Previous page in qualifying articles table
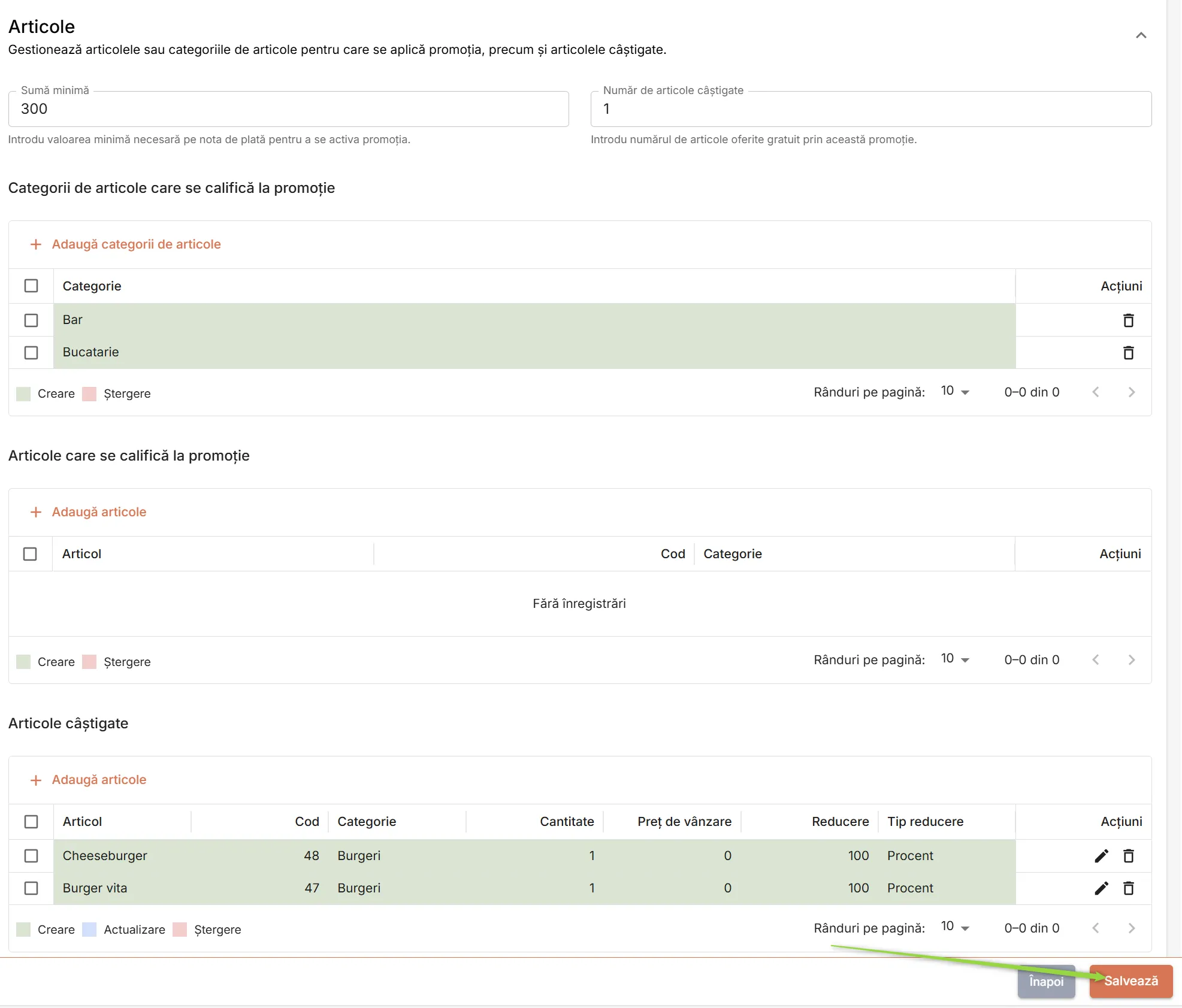This screenshot has height=1008, width=1182. (1096, 660)
